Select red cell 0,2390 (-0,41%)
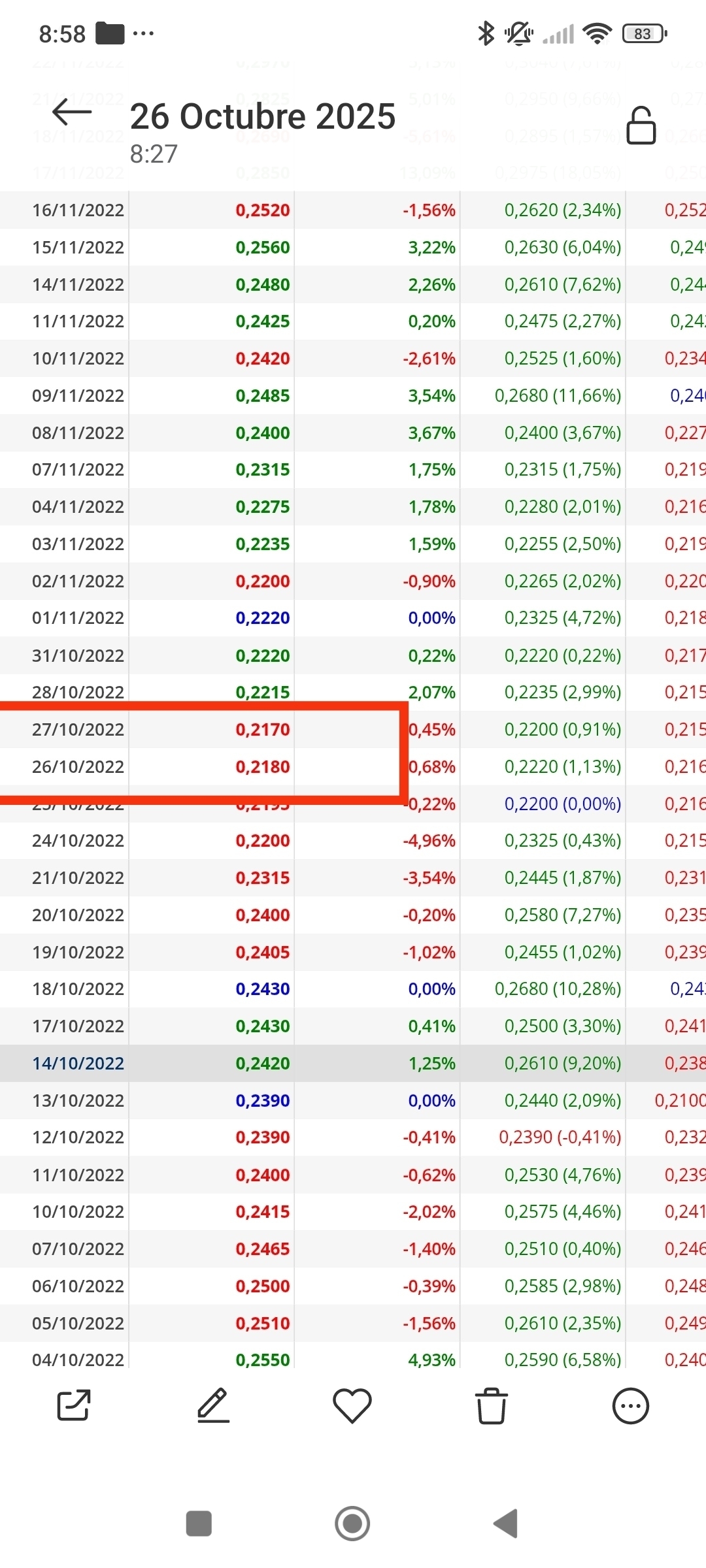706x1568 pixels. click(x=560, y=1137)
